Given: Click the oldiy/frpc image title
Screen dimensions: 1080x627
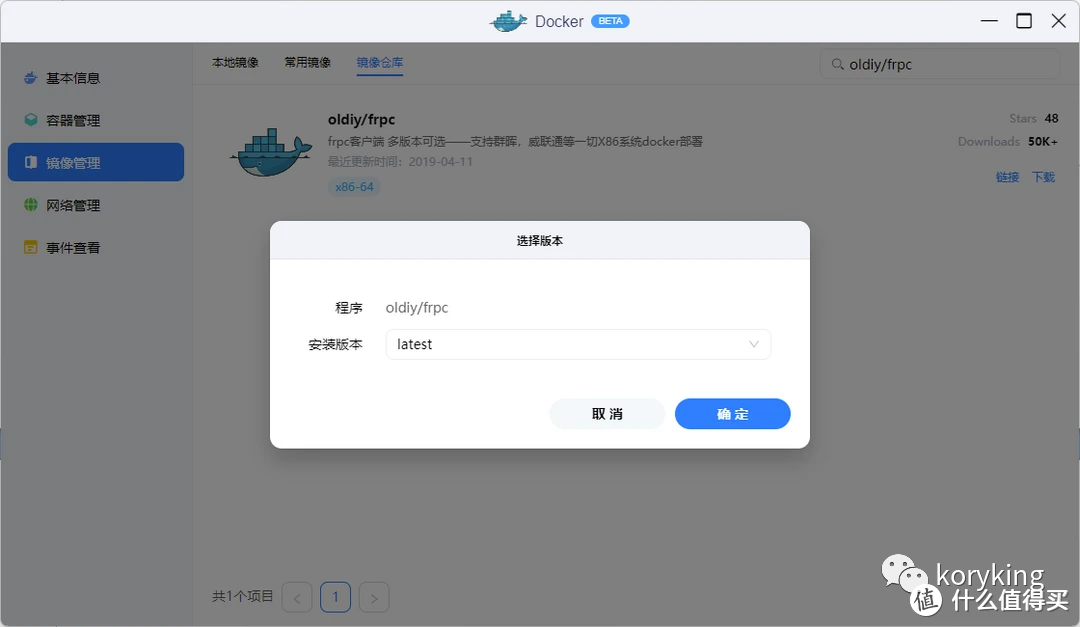Looking at the screenshot, I should pyautogui.click(x=362, y=119).
